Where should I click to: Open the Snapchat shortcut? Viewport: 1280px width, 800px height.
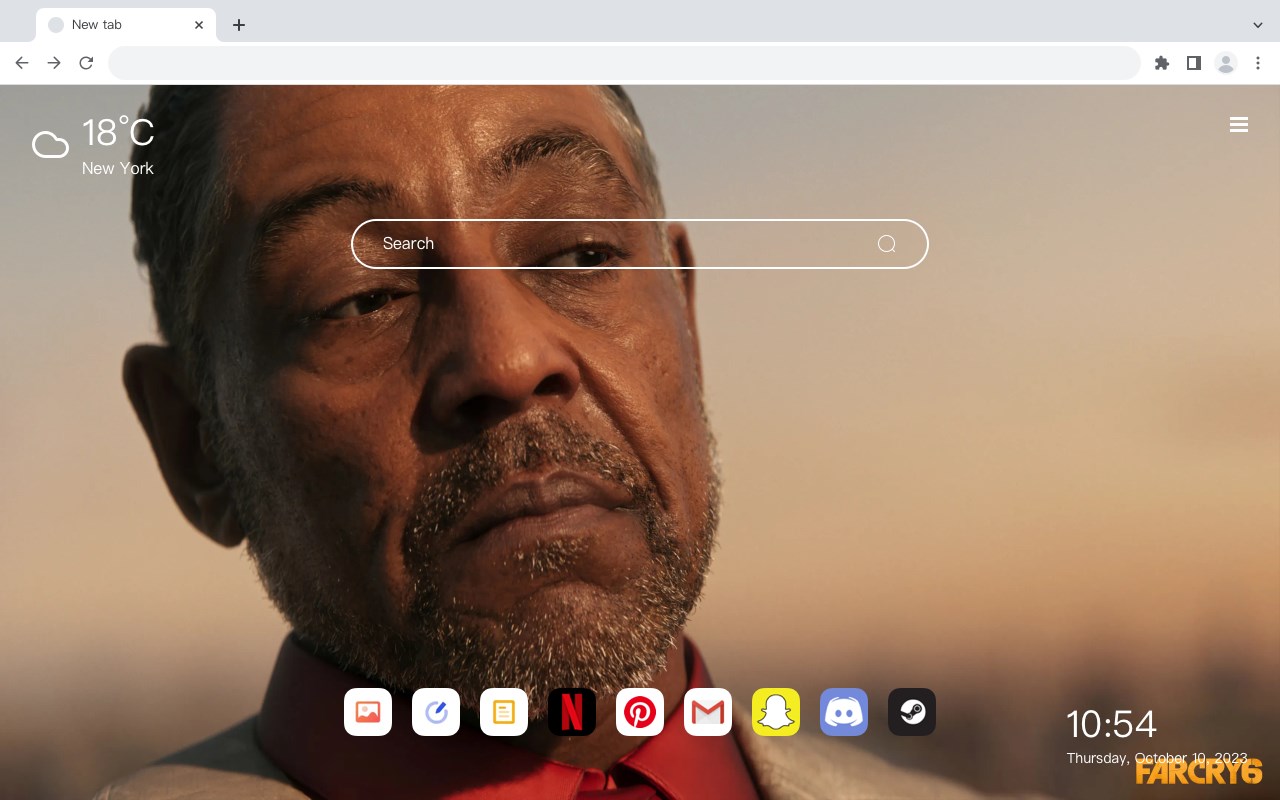[x=776, y=712]
